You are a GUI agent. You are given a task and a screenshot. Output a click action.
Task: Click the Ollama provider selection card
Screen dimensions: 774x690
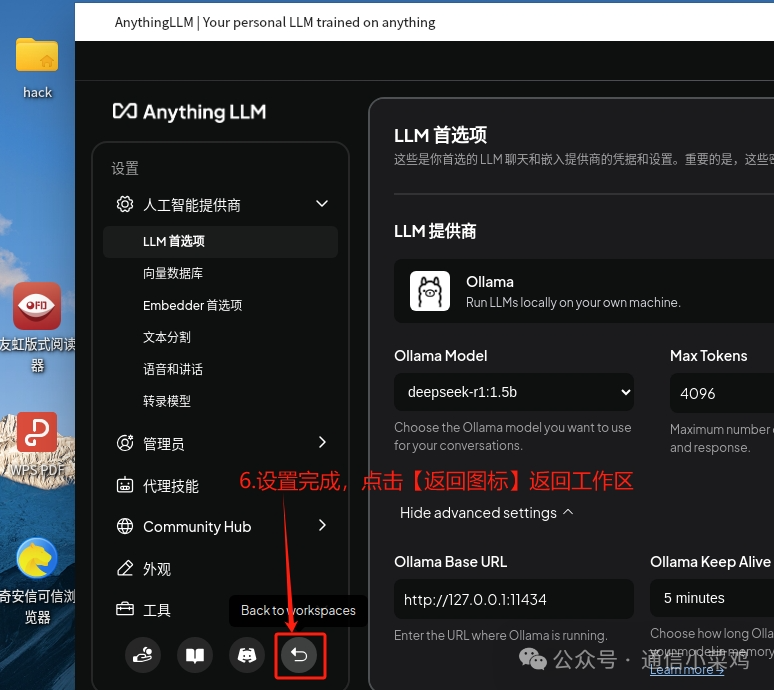pos(584,291)
